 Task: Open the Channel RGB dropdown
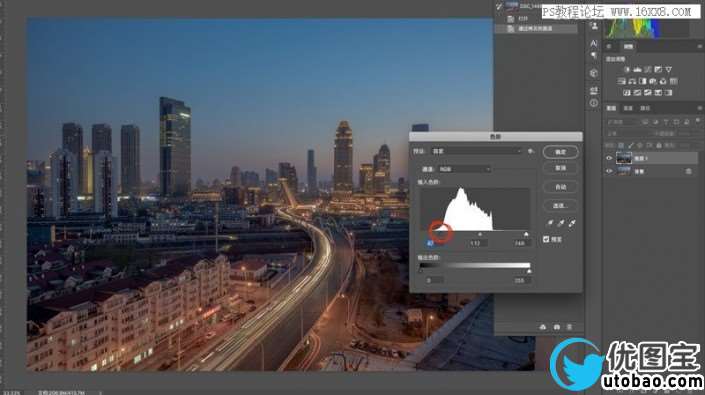464,169
